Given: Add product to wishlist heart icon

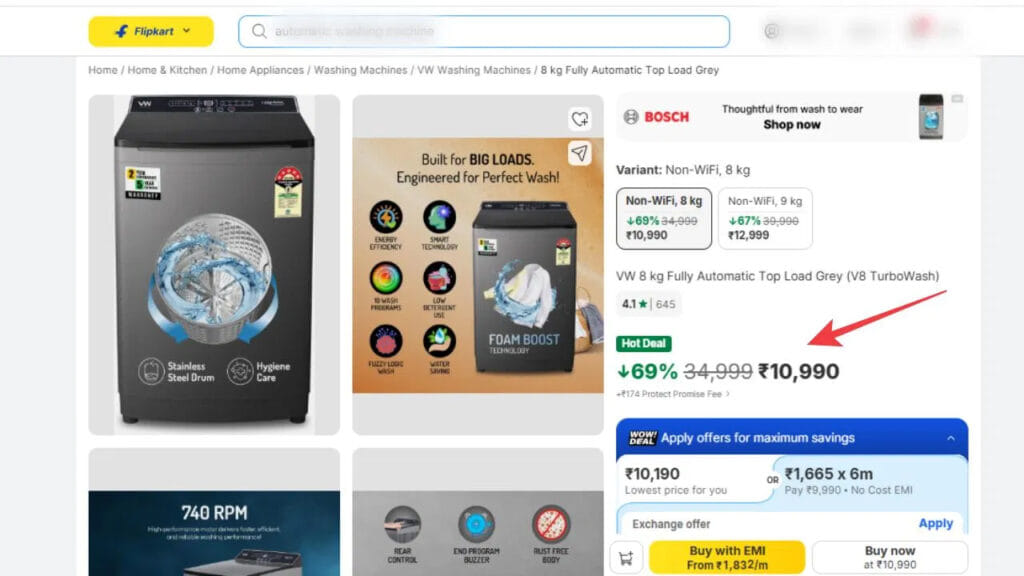Looking at the screenshot, I should [580, 119].
